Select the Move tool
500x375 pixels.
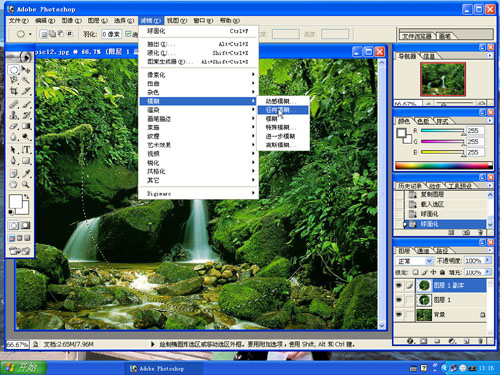(26, 70)
